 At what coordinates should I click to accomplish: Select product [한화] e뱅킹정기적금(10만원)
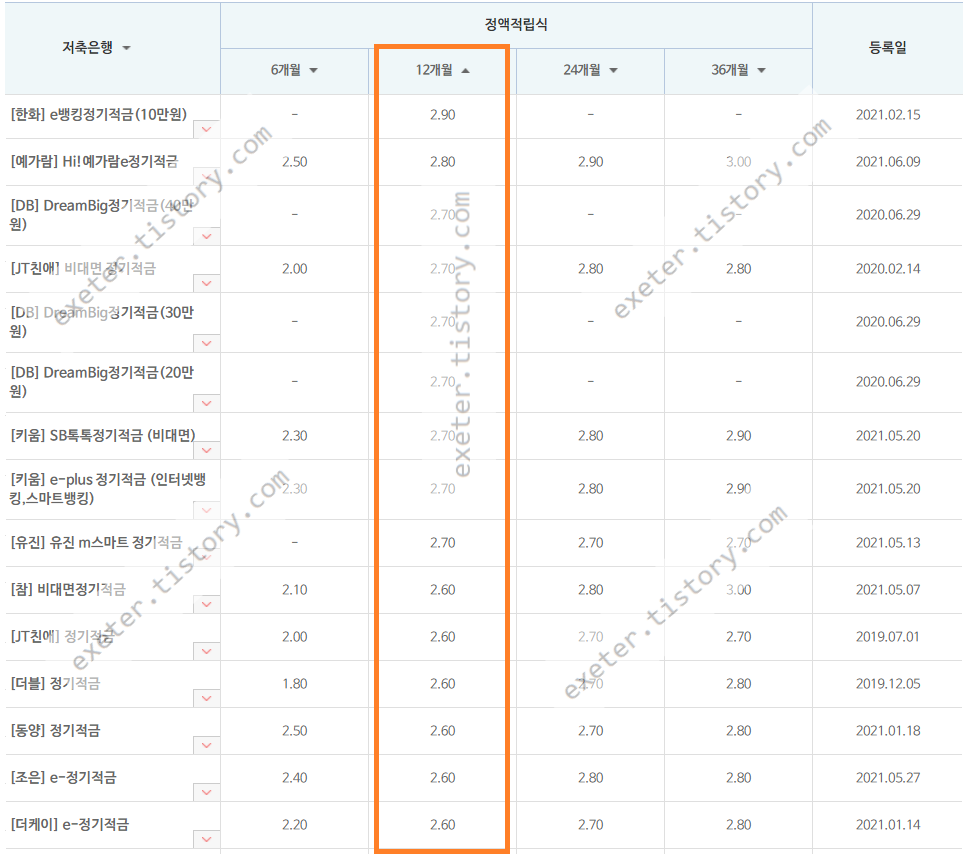tap(98, 114)
